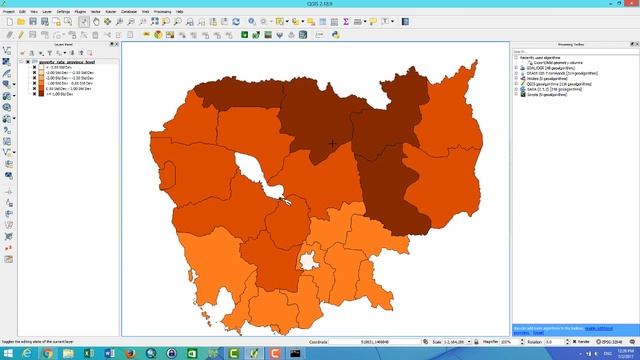Toggle visibility of the poverty rate province layer
This screenshot has width=640, height=360.
coord(28,62)
